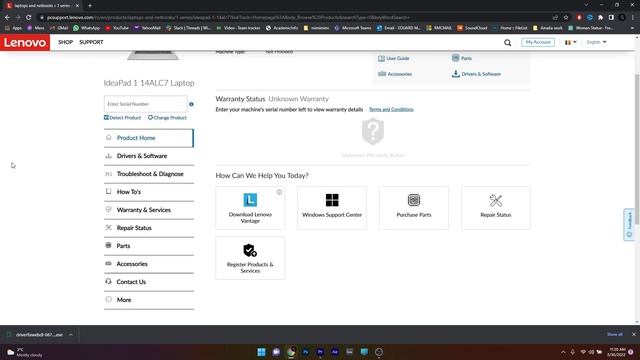Screen dimensions: 640x360
Task: Open the SHOP menu
Action: [x=65, y=42]
